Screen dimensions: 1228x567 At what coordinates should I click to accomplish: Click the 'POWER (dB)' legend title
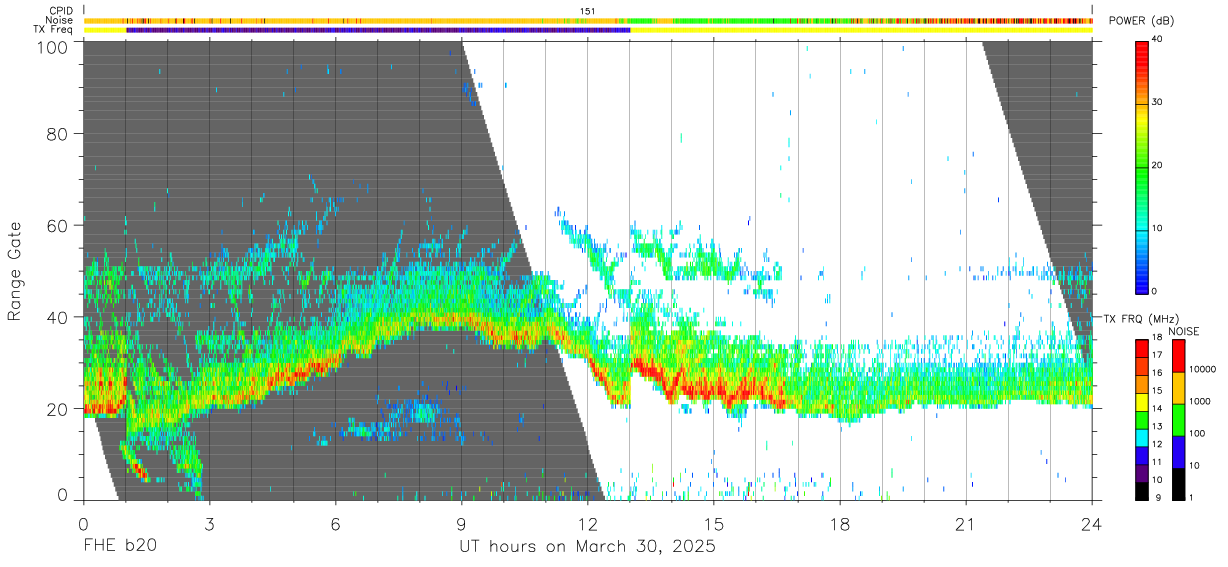tap(1142, 21)
